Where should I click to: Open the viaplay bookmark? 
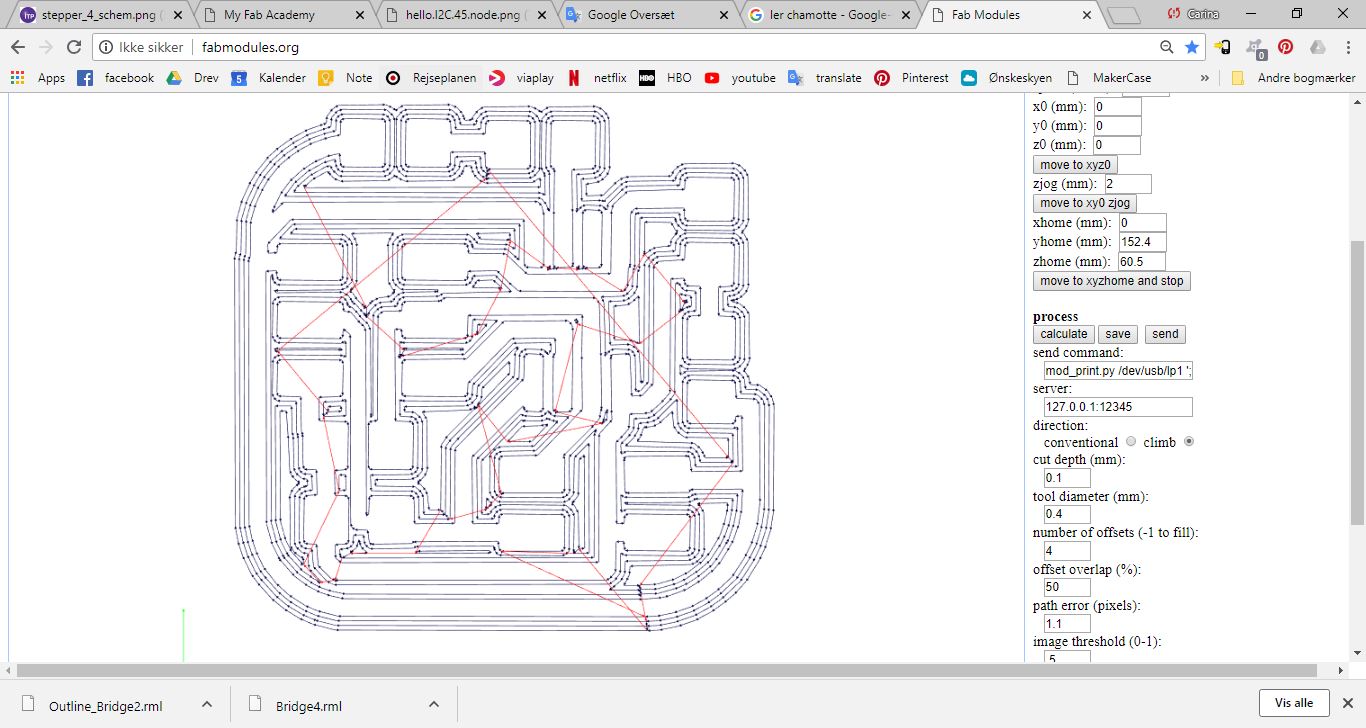(x=521, y=78)
